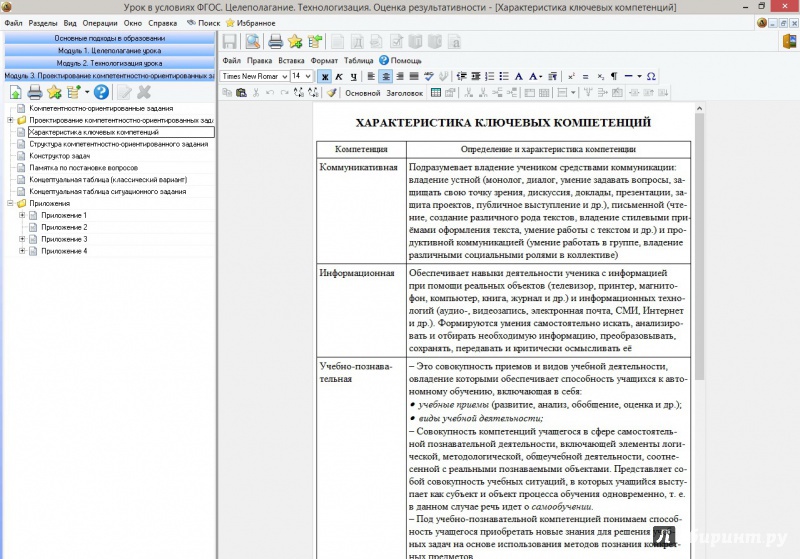
Task: Toggle center text alignment
Action: click(386, 77)
